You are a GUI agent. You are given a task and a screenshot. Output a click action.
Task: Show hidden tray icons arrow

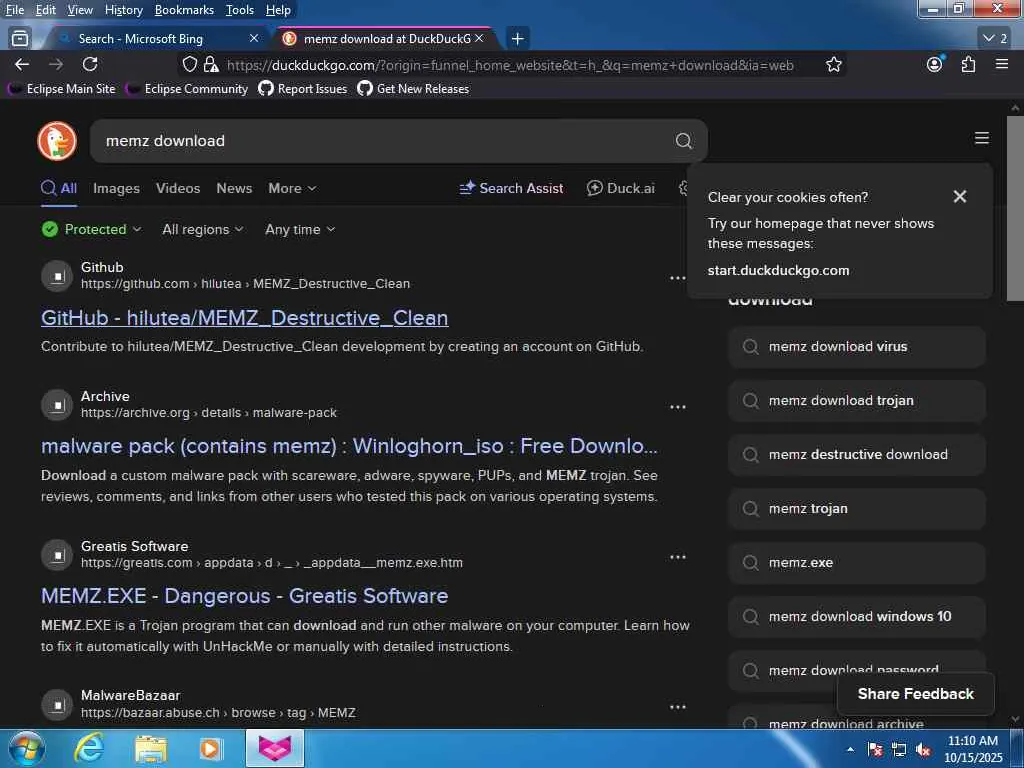pyautogui.click(x=850, y=750)
